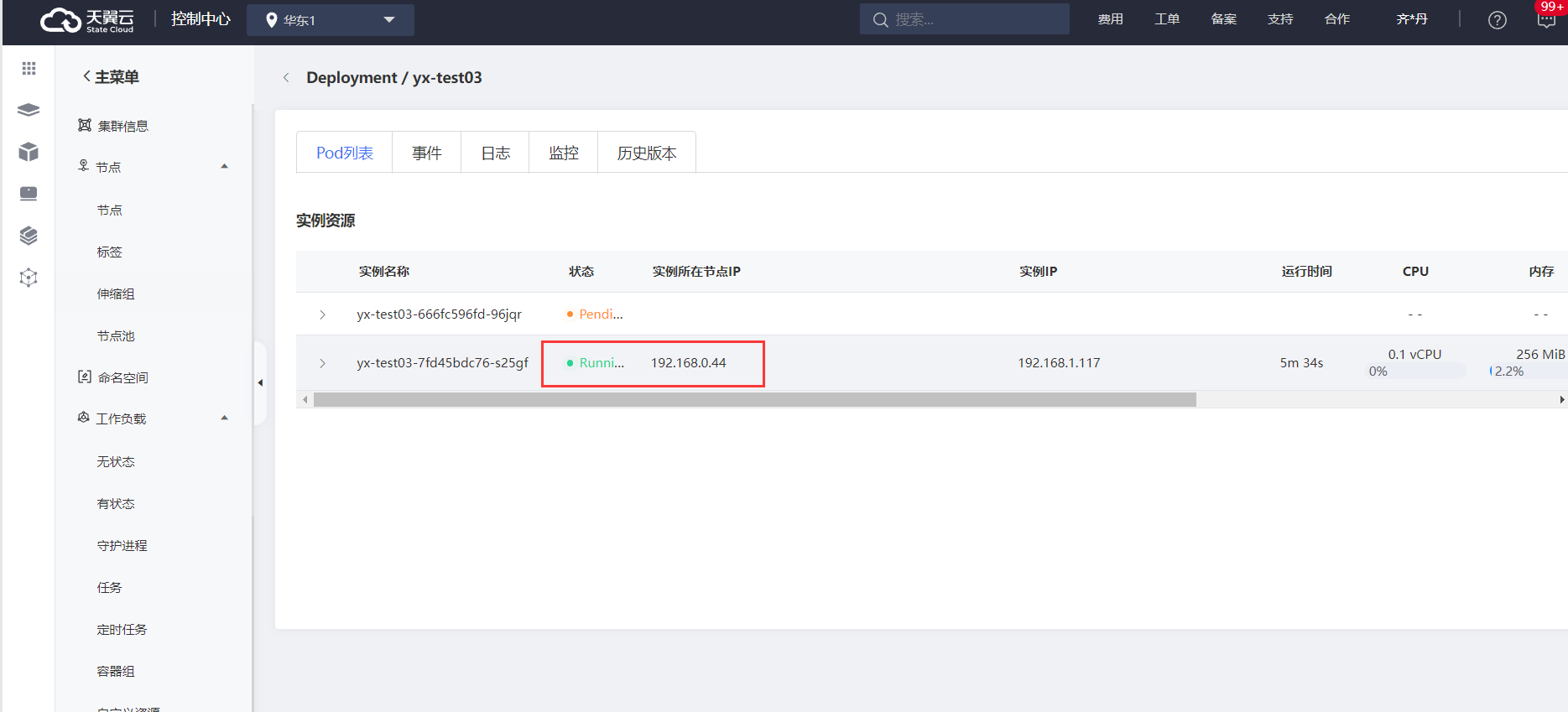Click the node icon beside 节点
1568x712 pixels.
(84, 166)
